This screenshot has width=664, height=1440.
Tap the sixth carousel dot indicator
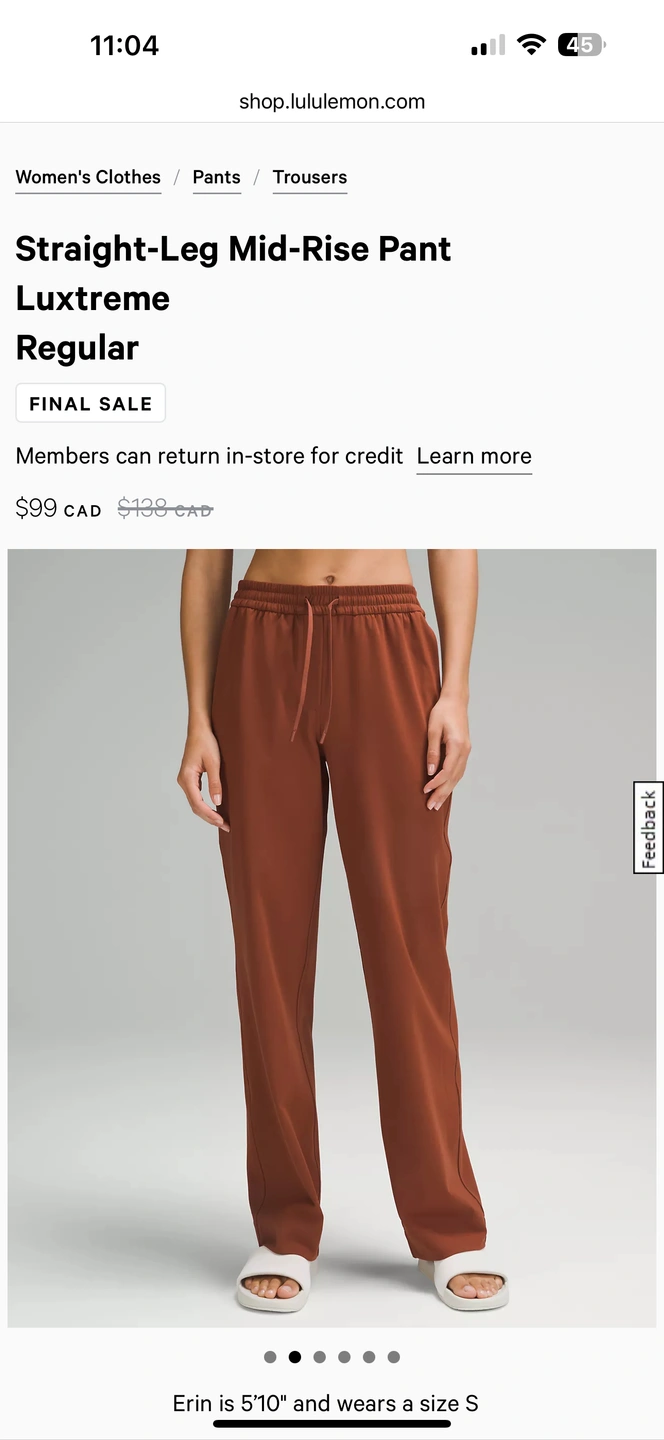point(394,1357)
